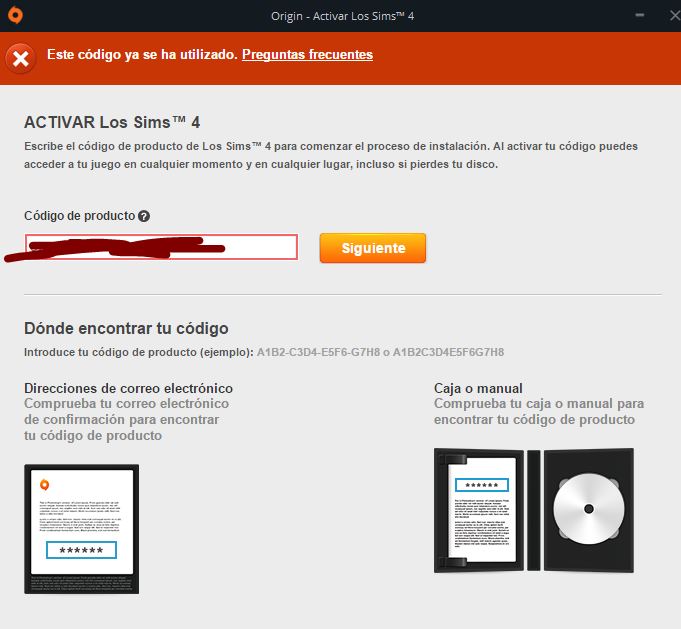681x629 pixels.
Task: Click 'Este código ya se ha utilizado' message
Action: [x=142, y=54]
